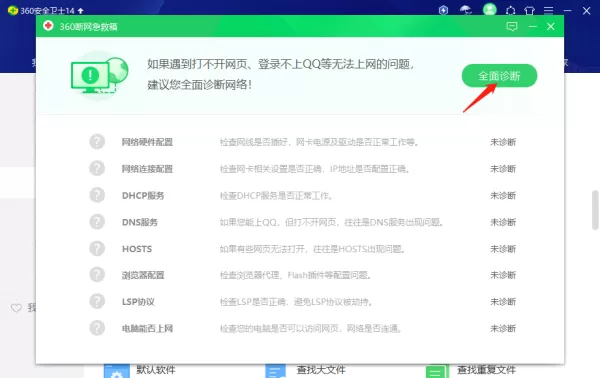Select the 网络连接配置 item label
Viewport: 600px width, 378px height.
[147, 169]
